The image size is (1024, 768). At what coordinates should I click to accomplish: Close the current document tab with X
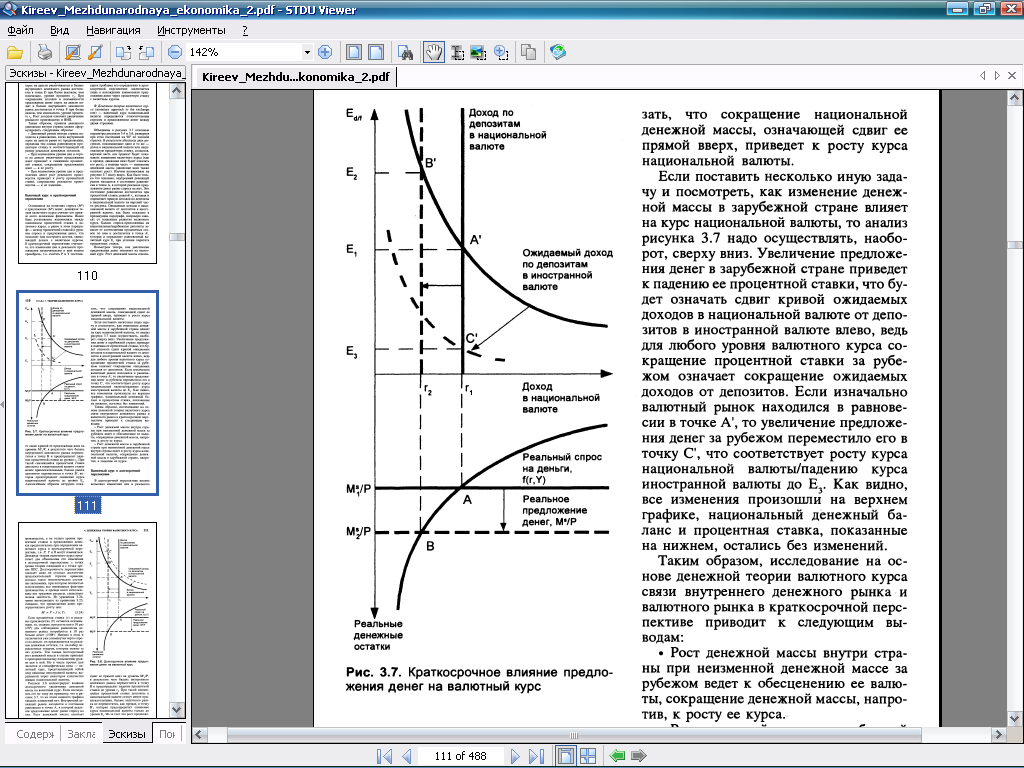(1012, 76)
